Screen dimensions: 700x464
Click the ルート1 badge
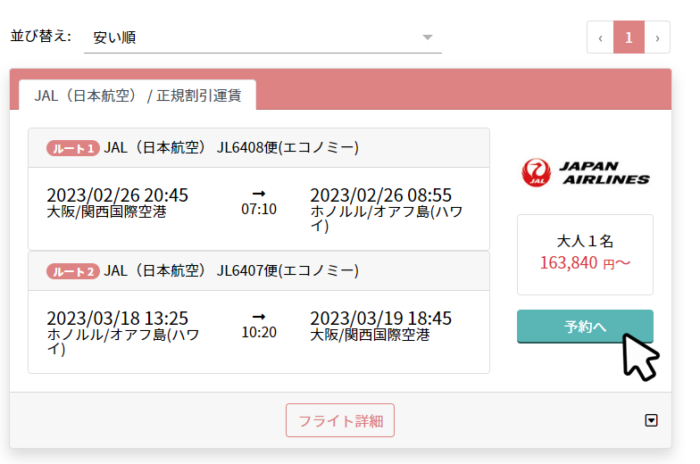[x=72, y=149]
